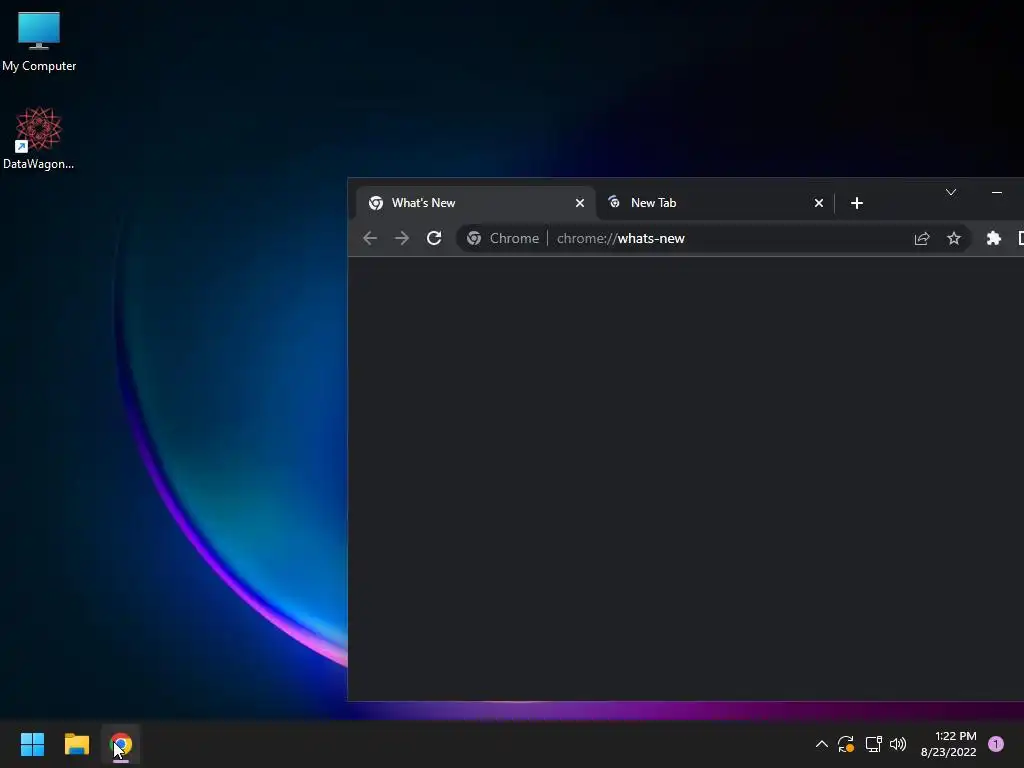This screenshot has width=1024, height=768.
Task: Open My Computer desktop icon
Action: tap(39, 42)
